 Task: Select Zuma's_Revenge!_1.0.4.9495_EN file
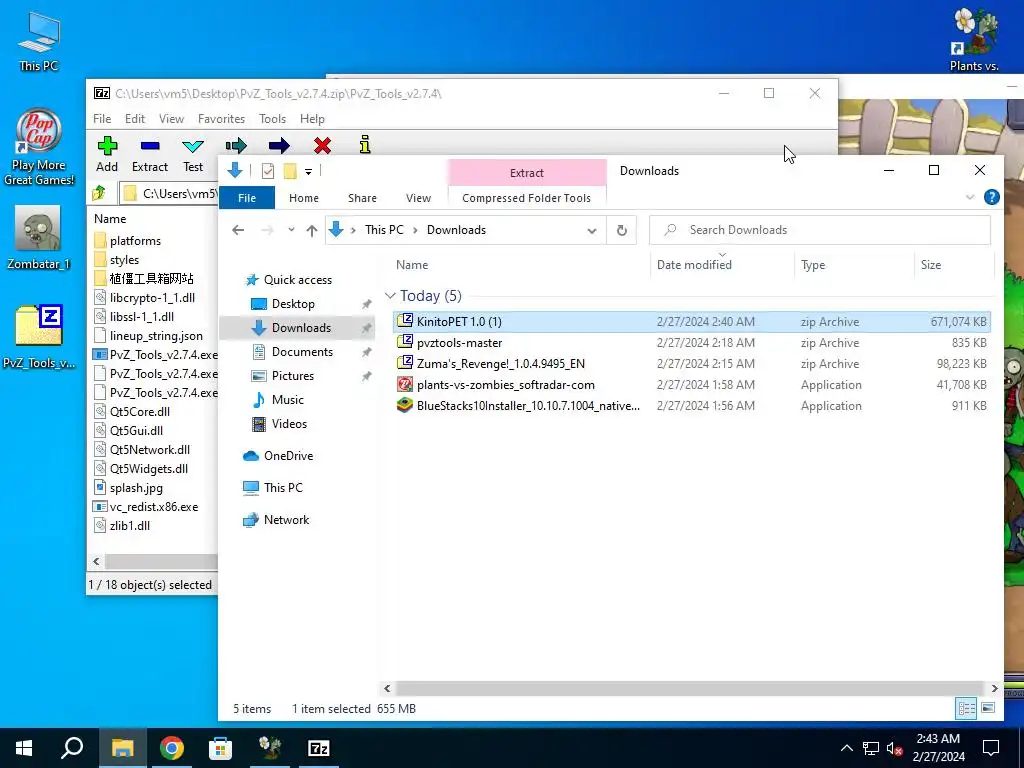(x=692, y=364)
